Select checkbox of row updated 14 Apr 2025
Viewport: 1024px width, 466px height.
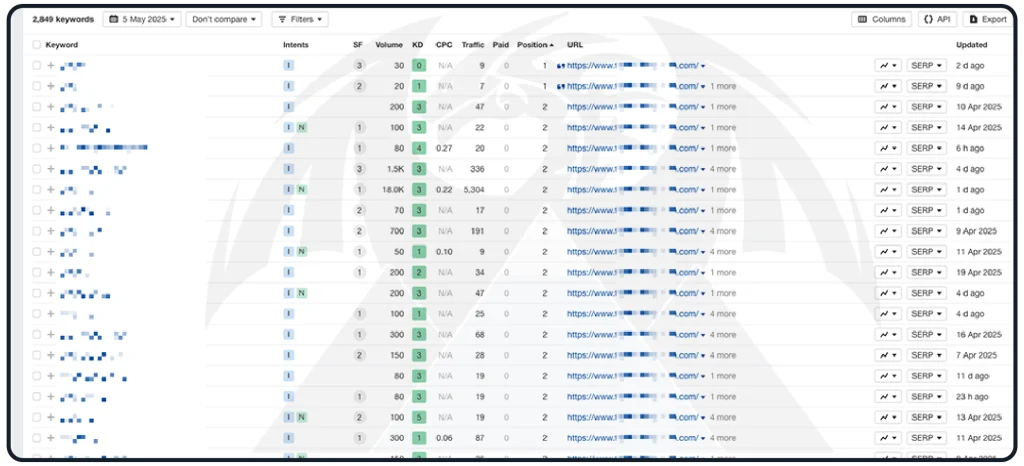[37, 128]
